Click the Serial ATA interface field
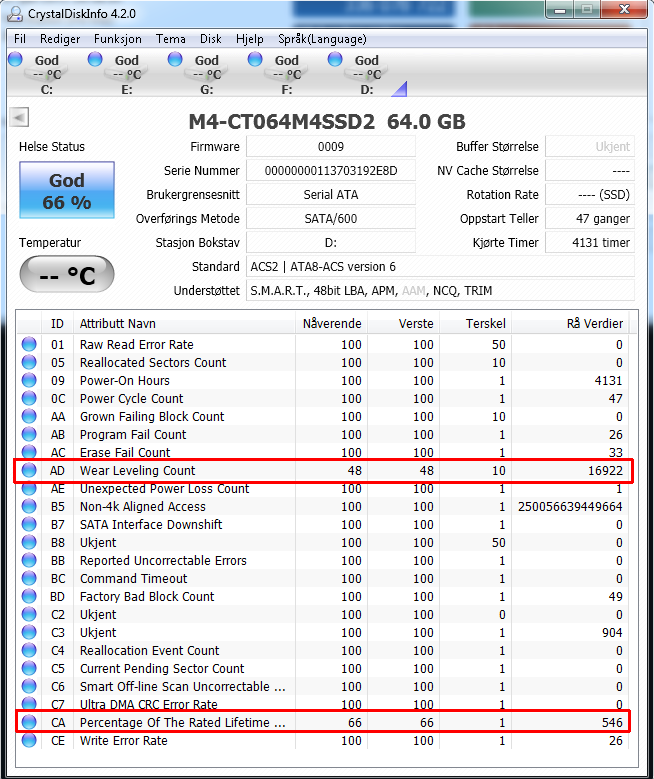 pos(331,194)
